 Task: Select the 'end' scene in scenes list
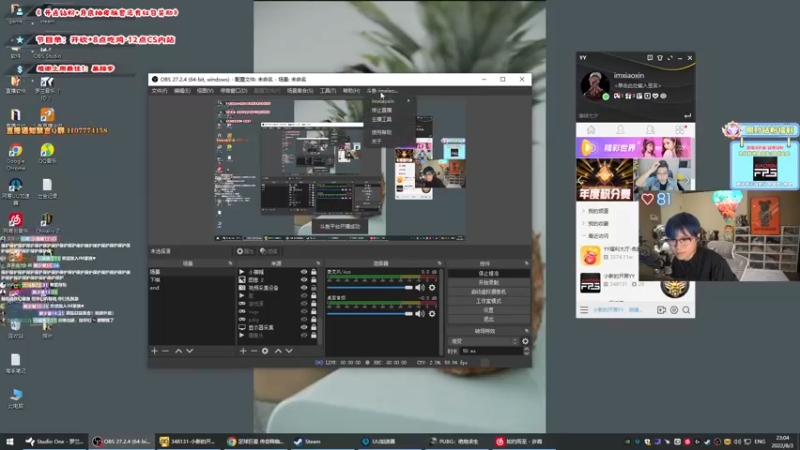click(191, 288)
